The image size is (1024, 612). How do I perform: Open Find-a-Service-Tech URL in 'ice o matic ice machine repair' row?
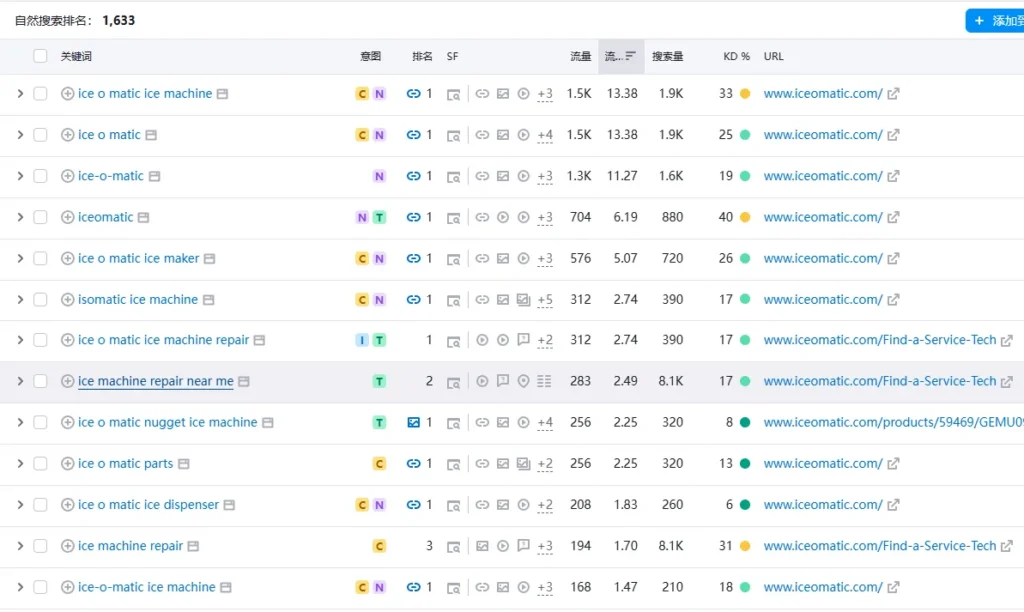coord(880,340)
